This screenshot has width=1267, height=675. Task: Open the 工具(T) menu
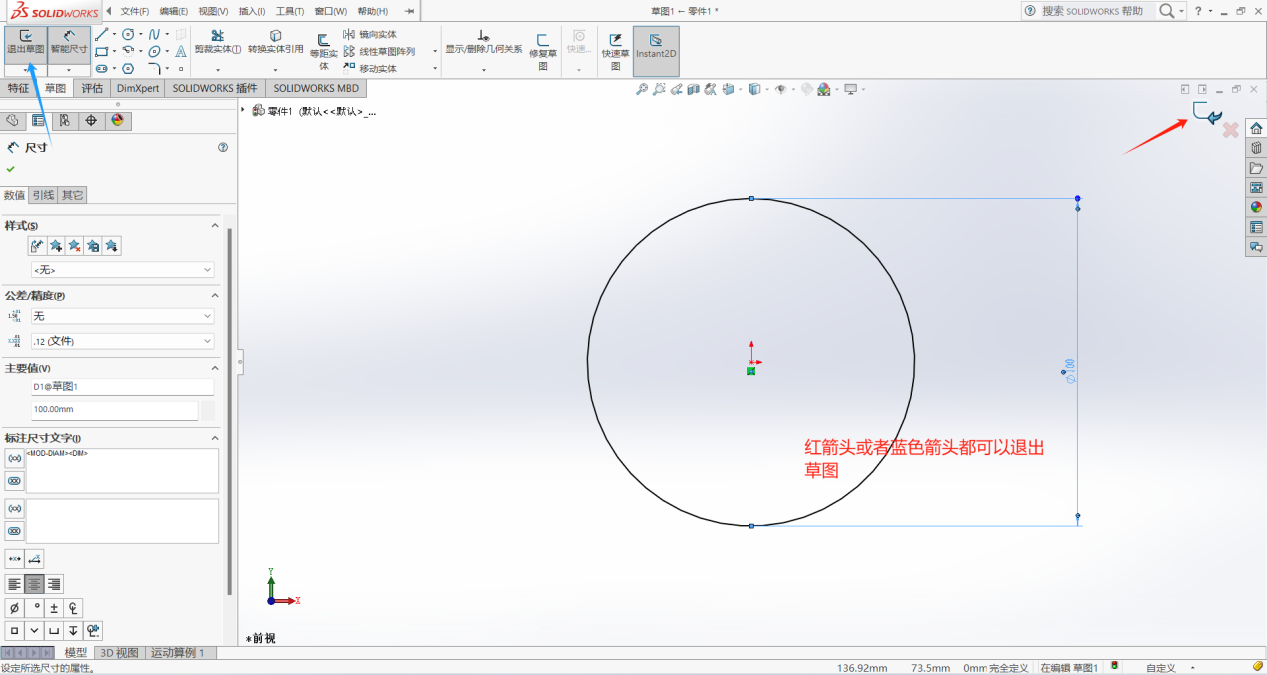tap(290, 11)
